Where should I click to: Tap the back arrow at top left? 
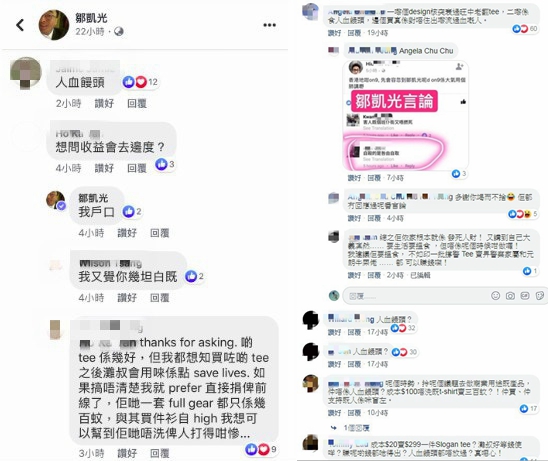20,25
